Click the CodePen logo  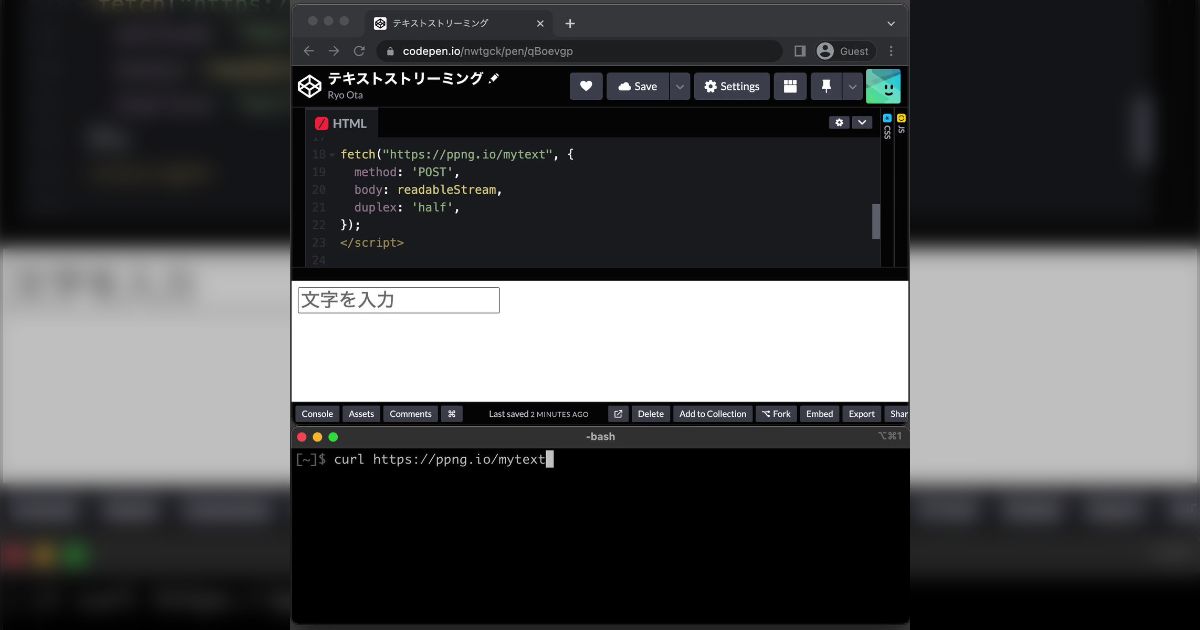310,87
